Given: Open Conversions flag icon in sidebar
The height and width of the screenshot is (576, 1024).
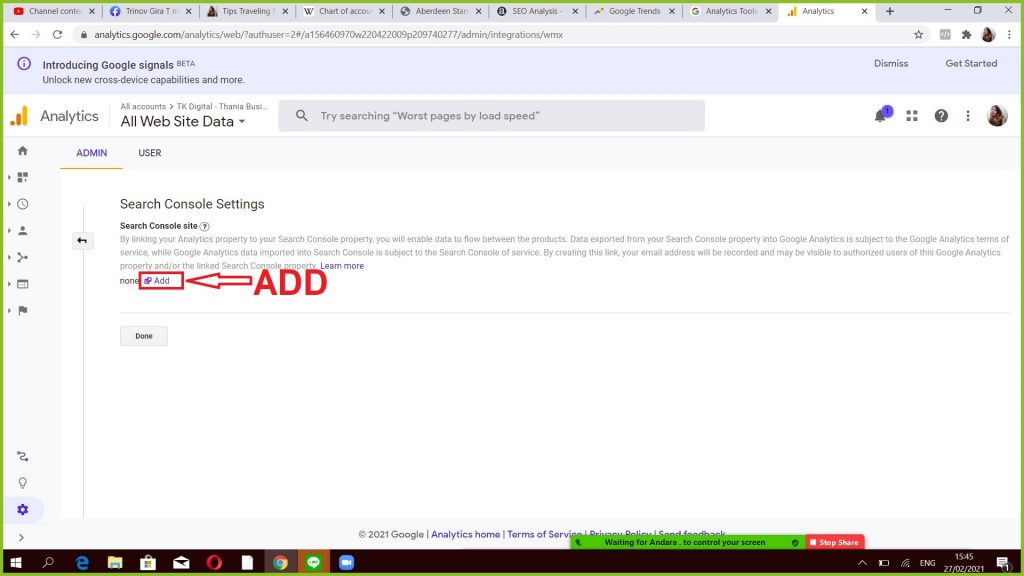Looking at the screenshot, I should tap(22, 311).
